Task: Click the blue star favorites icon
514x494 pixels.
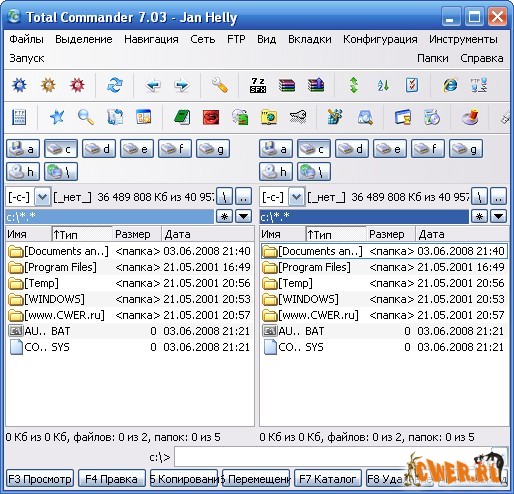Action: [57, 117]
